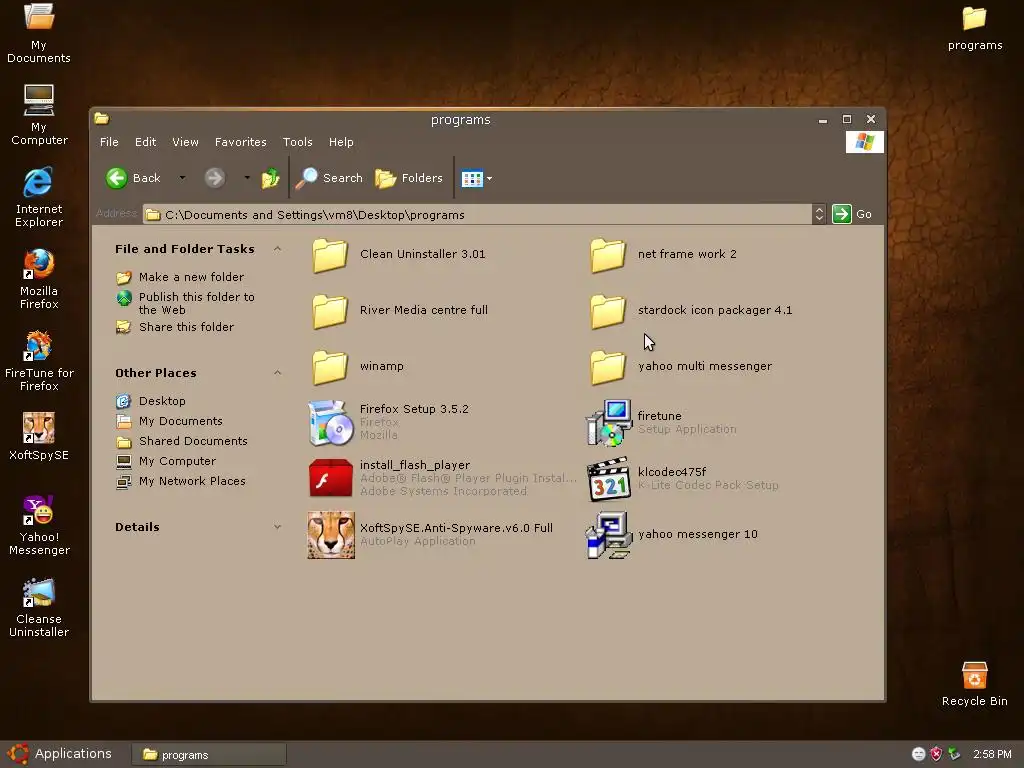Go to My Network Places link
Viewport: 1024px width, 768px height.
click(192, 481)
